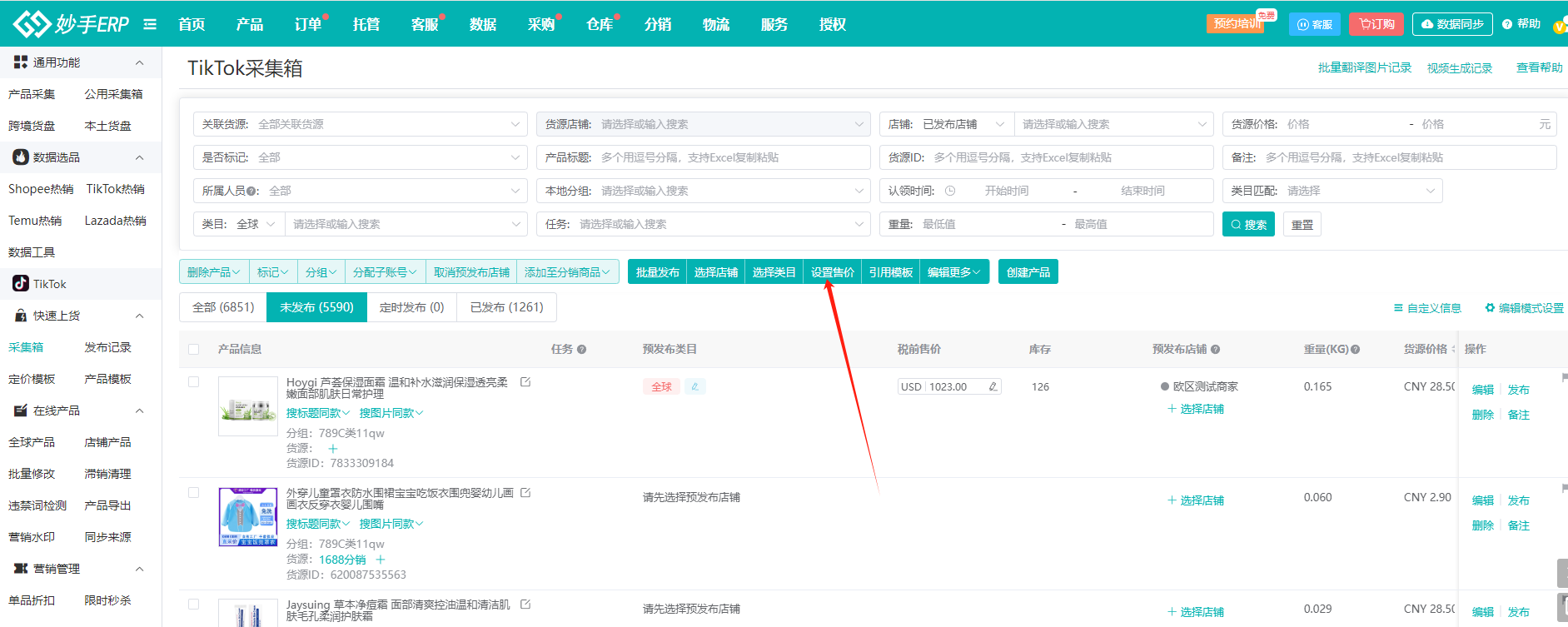Open the 订单 top menu
Screen dimensions: 1568x627
point(308,24)
